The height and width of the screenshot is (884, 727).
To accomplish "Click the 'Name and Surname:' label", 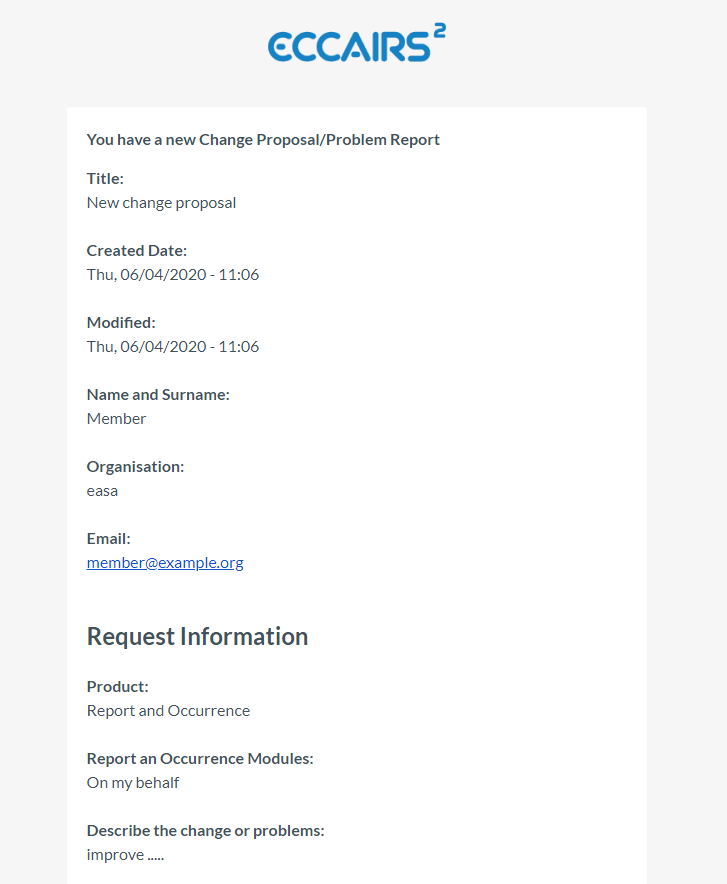I will coord(158,395).
